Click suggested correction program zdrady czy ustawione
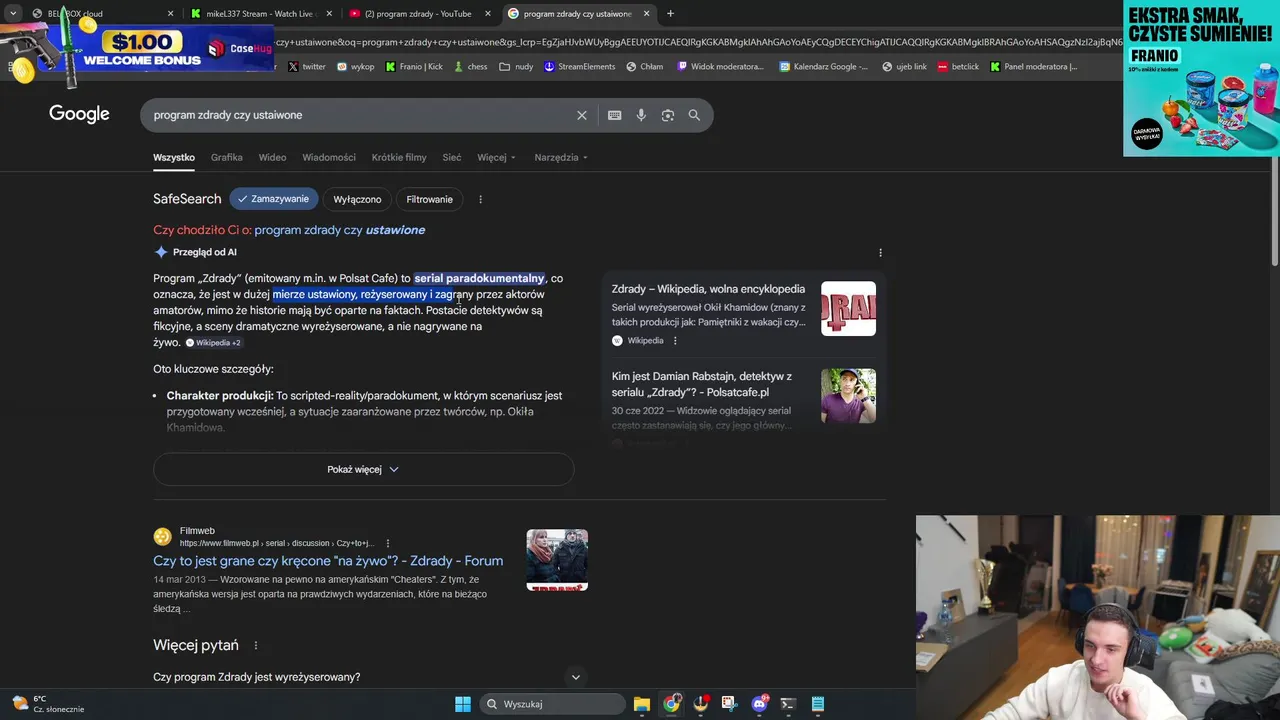The height and width of the screenshot is (720, 1280). [340, 230]
